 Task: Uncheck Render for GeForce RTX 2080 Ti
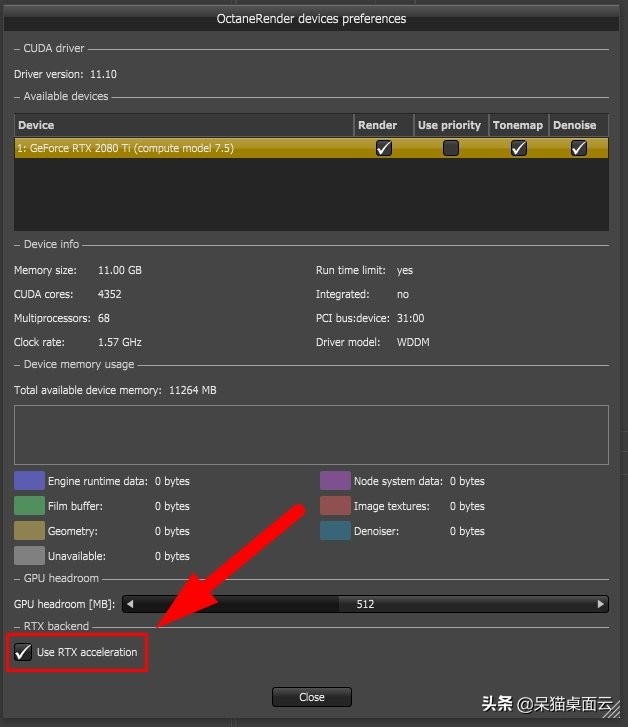click(383, 148)
